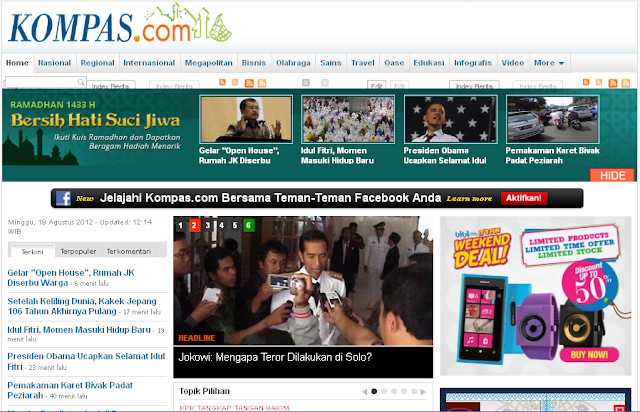This screenshot has height=412, width=640.
Task: Select the active black Topik Pilihan dot
Action: [x=374, y=391]
